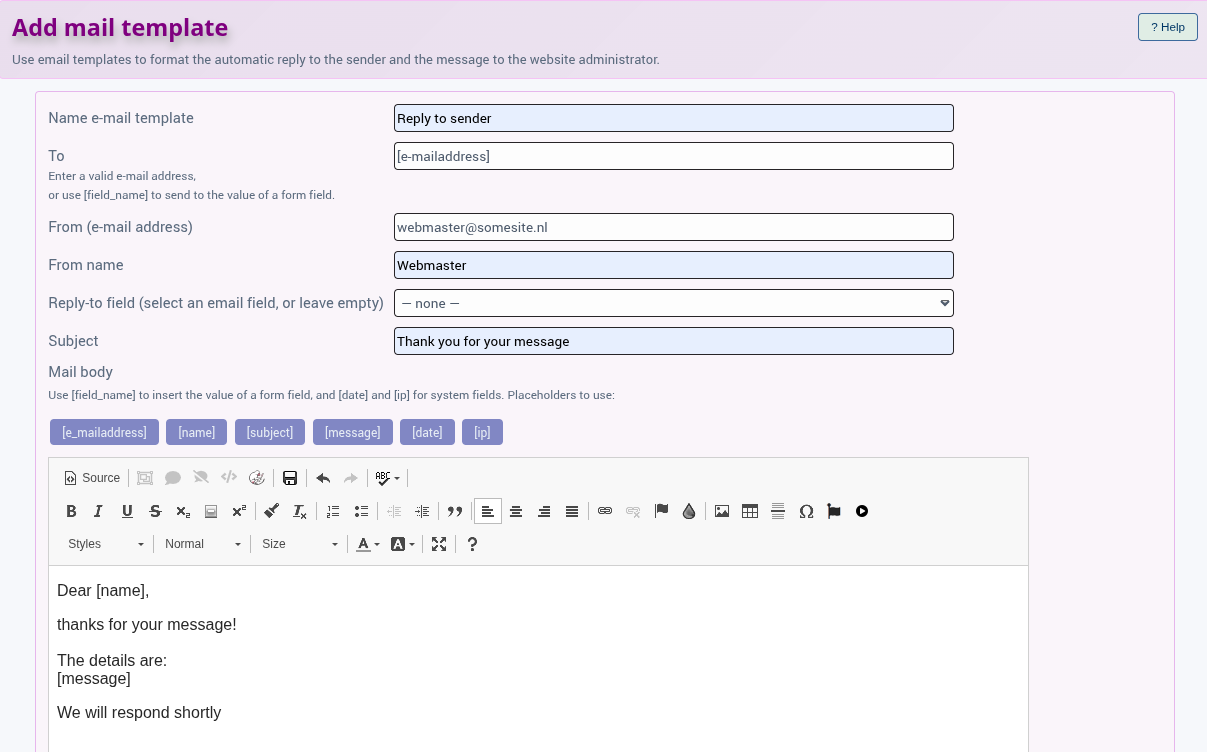The image size is (1207, 752).
Task: Switch editor to Source view
Action: pos(92,478)
